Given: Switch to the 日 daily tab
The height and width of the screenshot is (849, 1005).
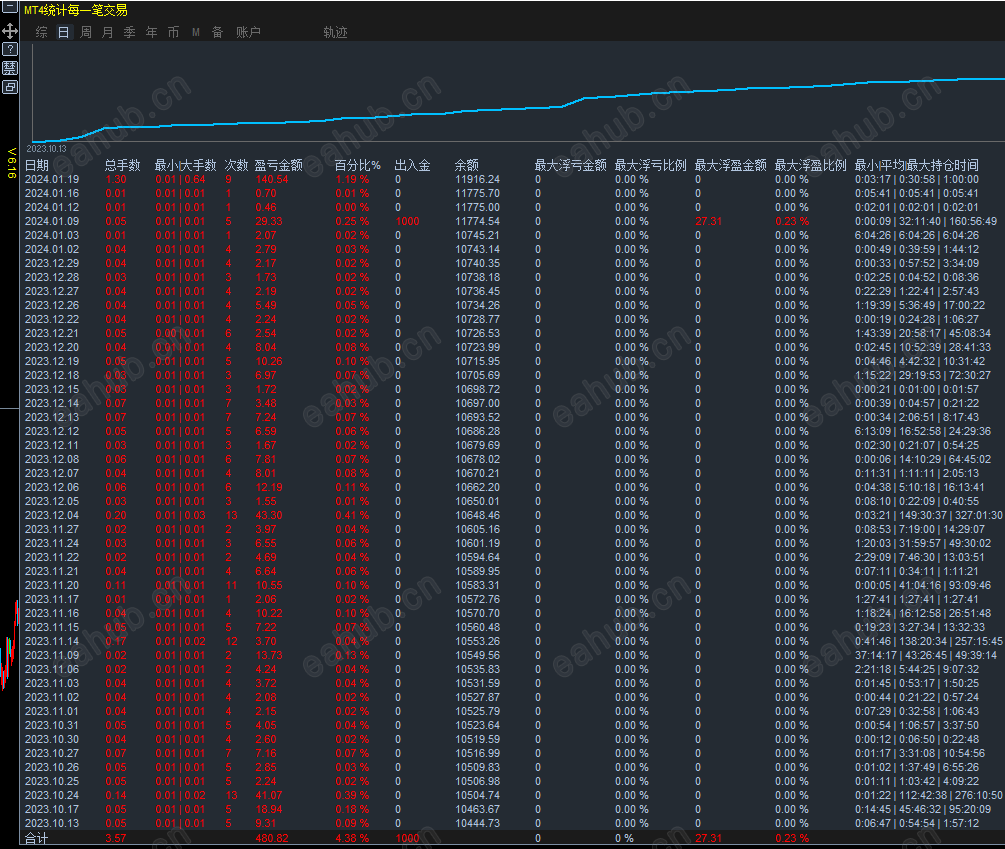Looking at the screenshot, I should coord(63,32).
